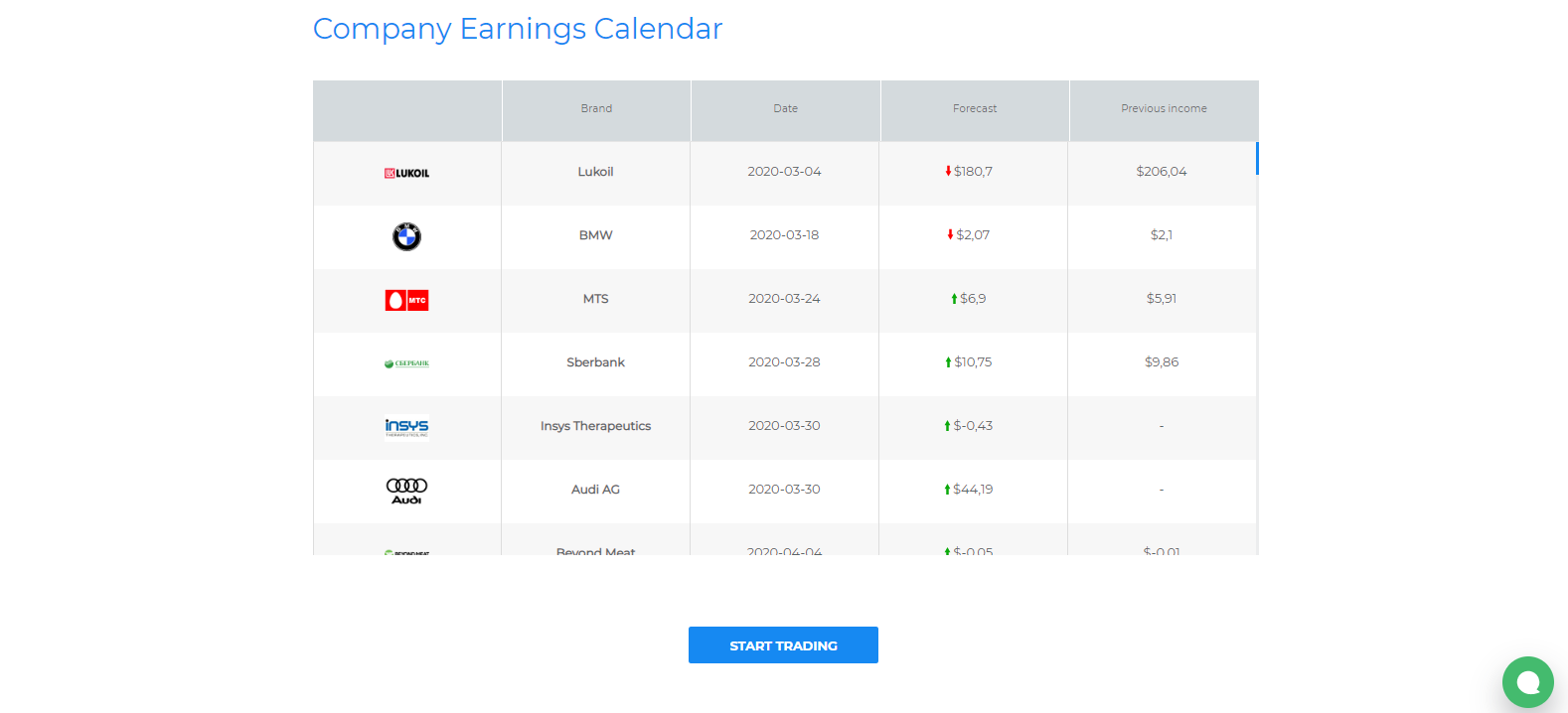Open the Insys Therapeutics logo

[406, 427]
